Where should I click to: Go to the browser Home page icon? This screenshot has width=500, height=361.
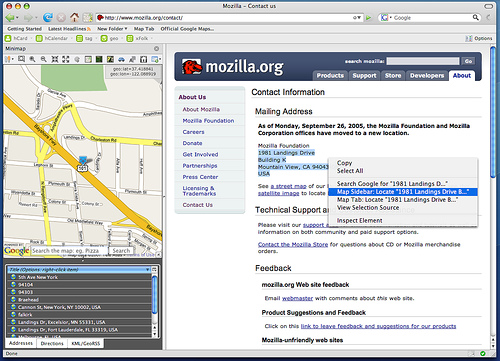[74, 17]
